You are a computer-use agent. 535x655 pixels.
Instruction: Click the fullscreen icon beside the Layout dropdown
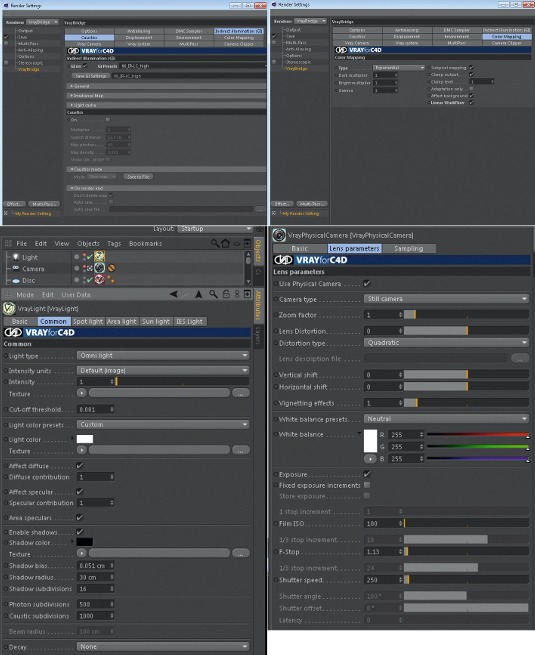[260, 229]
